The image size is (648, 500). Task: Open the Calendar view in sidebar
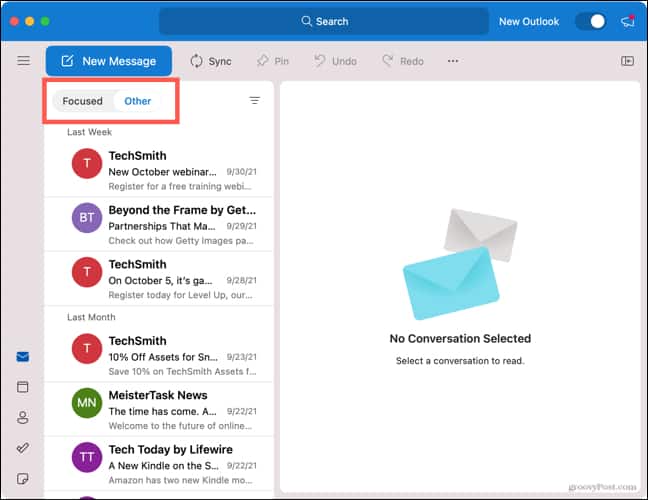22,387
